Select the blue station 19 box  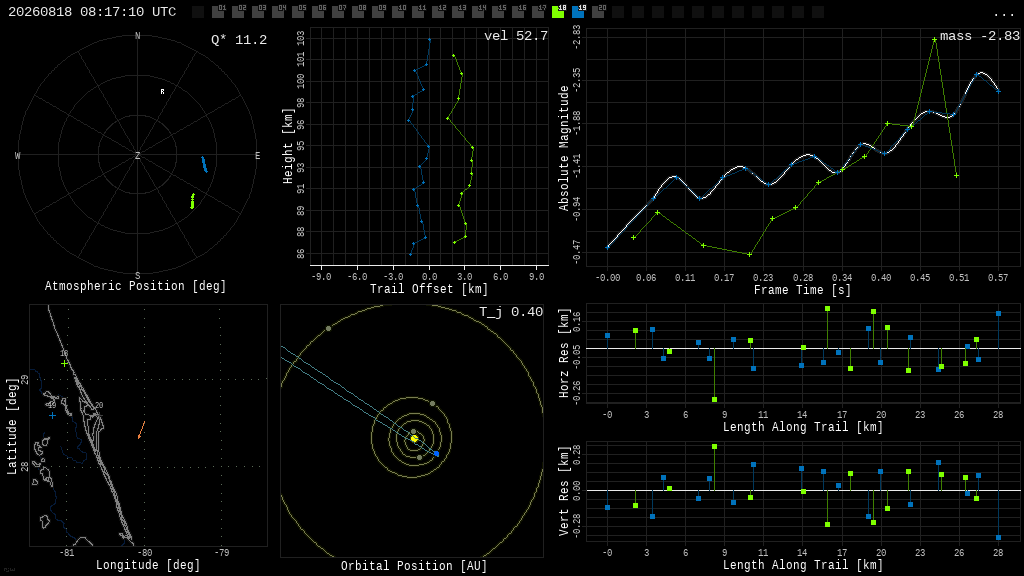578,12
